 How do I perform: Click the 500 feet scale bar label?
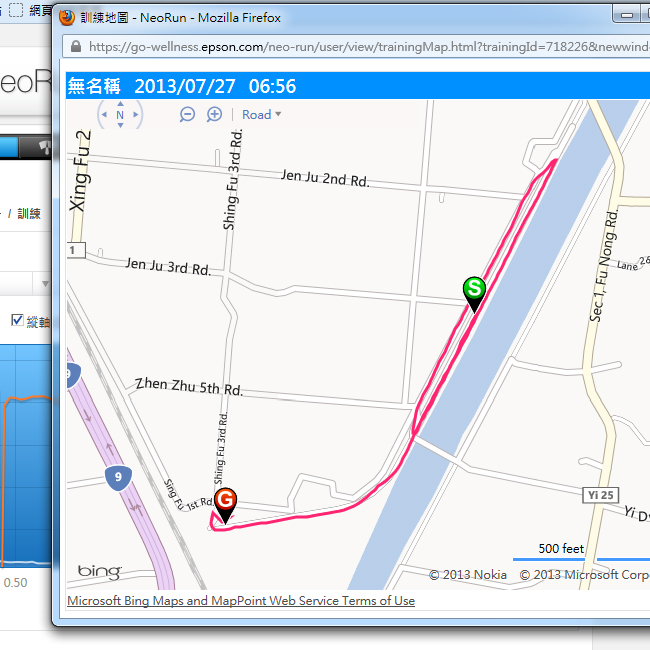pos(561,548)
